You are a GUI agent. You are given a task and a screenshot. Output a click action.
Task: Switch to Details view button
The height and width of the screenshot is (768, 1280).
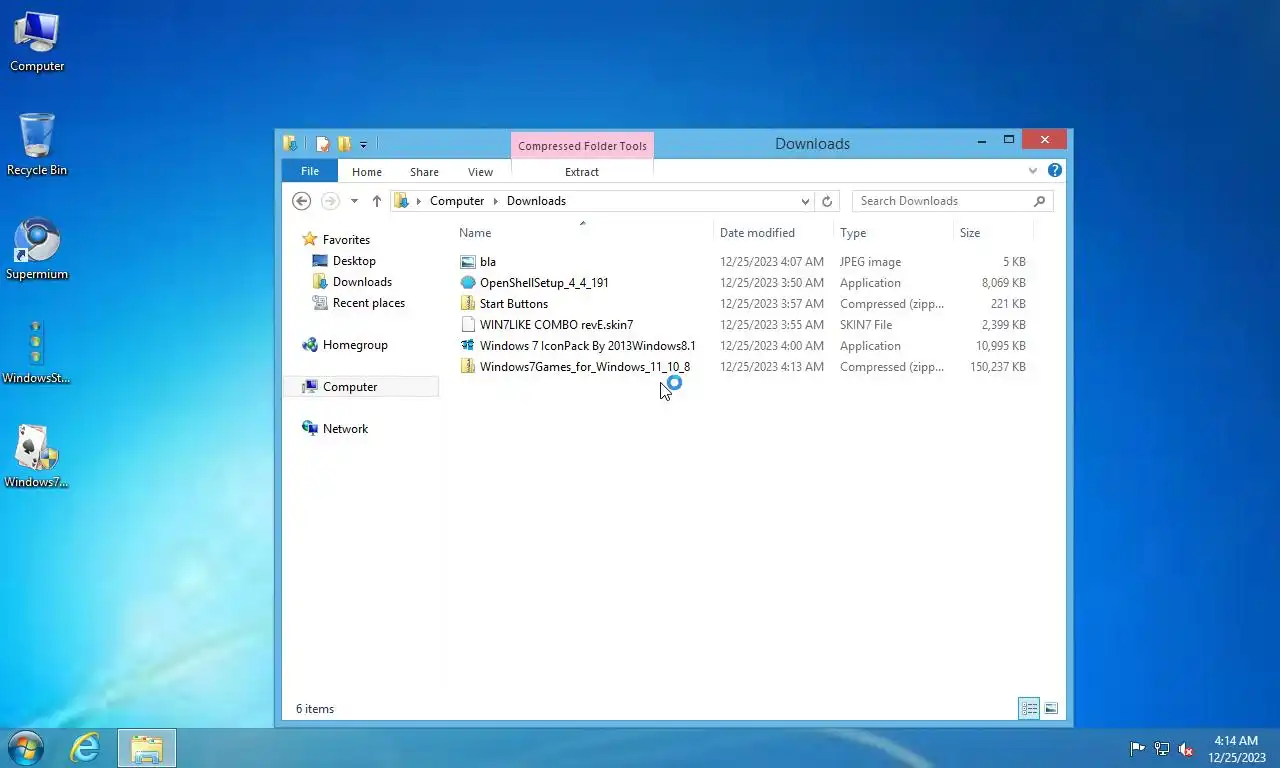coord(1029,709)
